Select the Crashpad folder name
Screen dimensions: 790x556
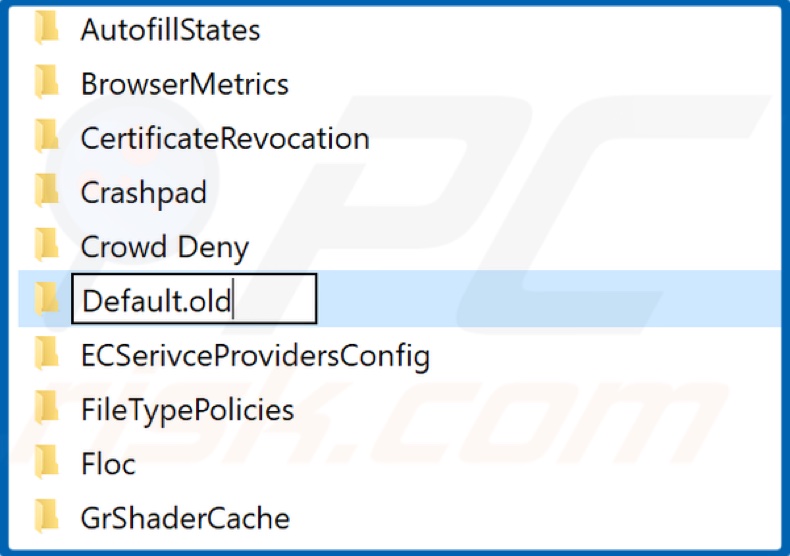144,193
